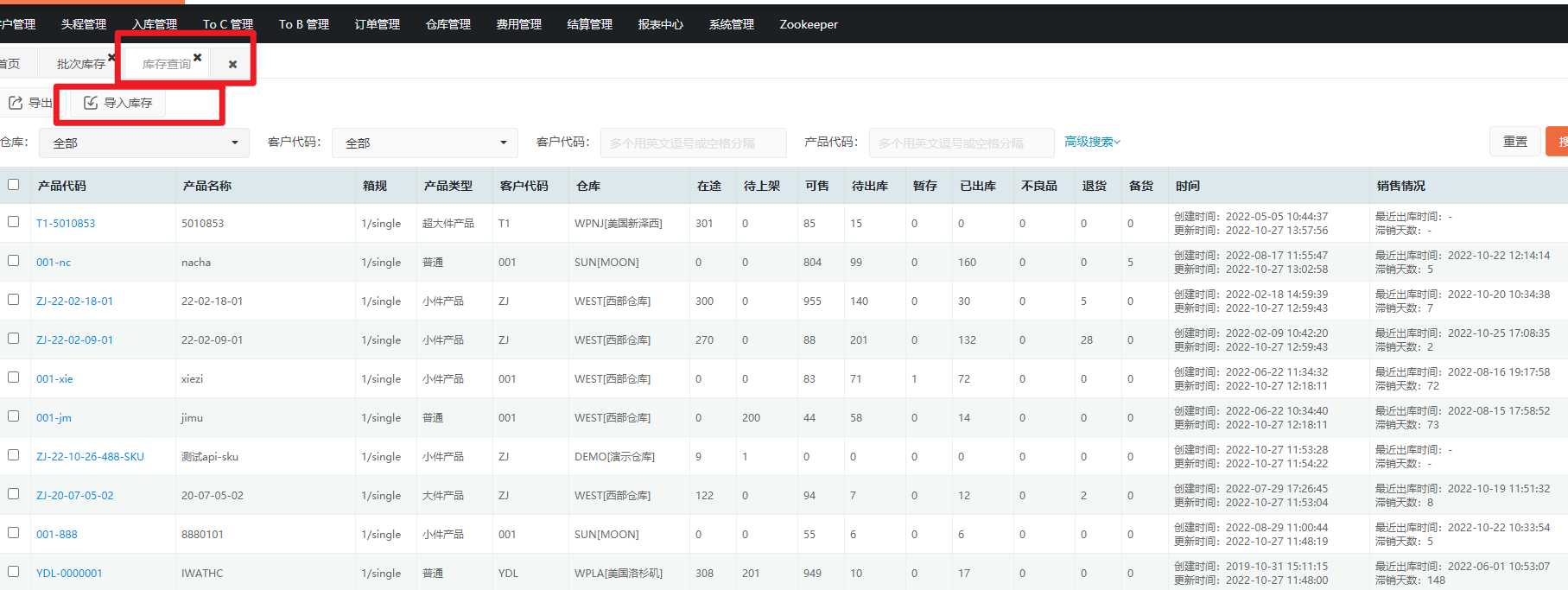The height and width of the screenshot is (590, 1568).
Task: Open the 报表中心 menu
Action: pos(661,24)
